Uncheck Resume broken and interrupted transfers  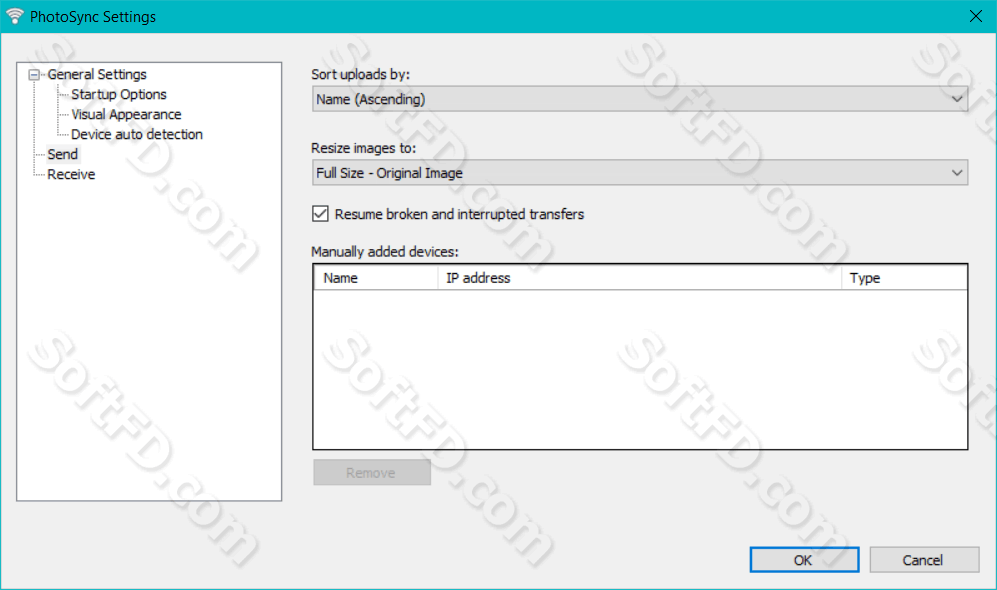320,214
